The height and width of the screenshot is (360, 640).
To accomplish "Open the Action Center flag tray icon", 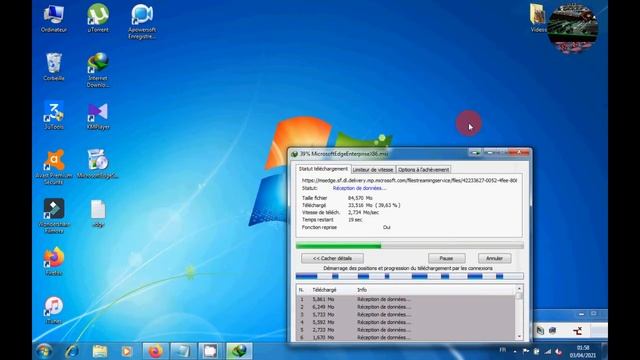I will [526, 351].
